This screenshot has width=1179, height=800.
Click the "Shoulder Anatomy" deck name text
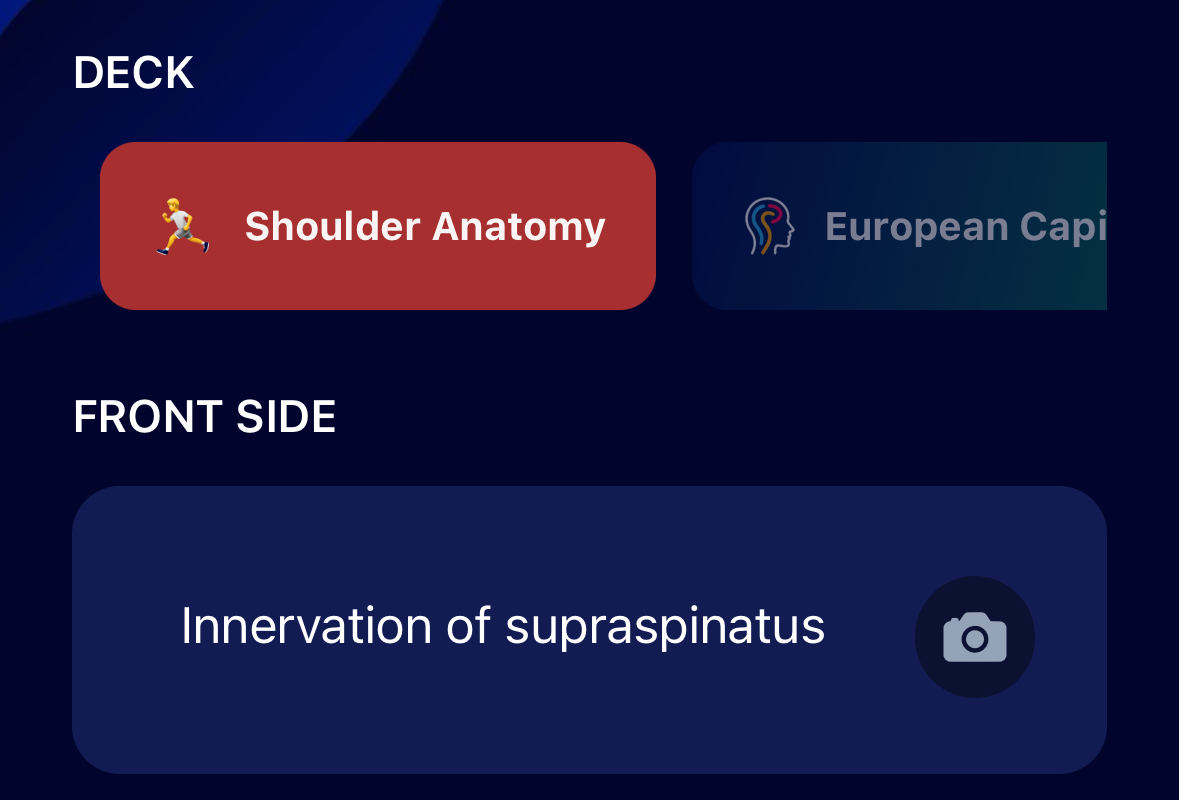coord(425,227)
